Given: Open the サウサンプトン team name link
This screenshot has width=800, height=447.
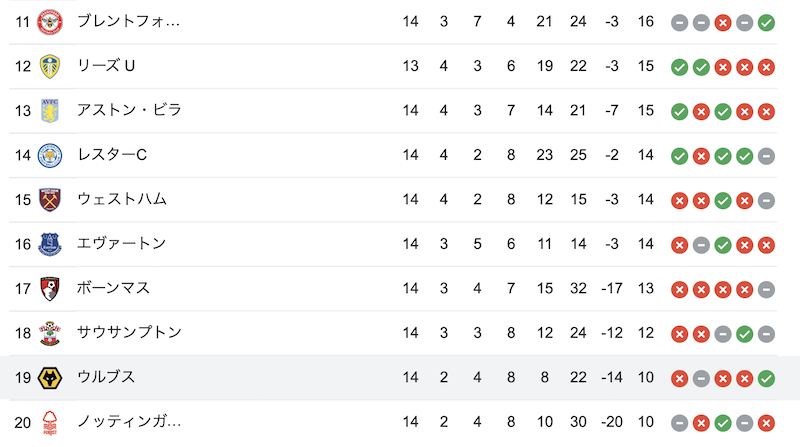Looking at the screenshot, I should click(129, 333).
